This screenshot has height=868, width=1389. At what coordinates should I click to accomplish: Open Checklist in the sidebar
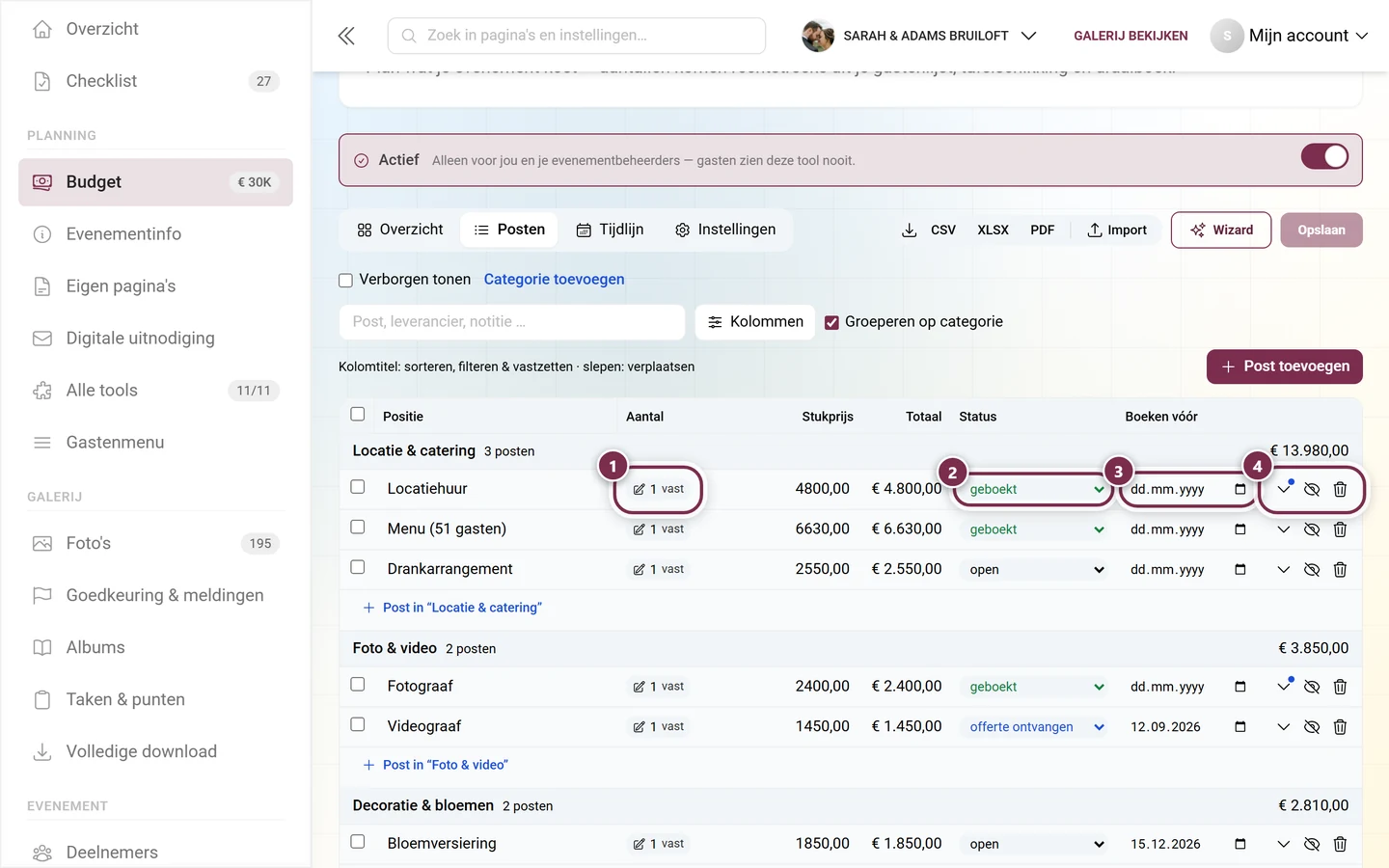pyautogui.click(x=155, y=81)
